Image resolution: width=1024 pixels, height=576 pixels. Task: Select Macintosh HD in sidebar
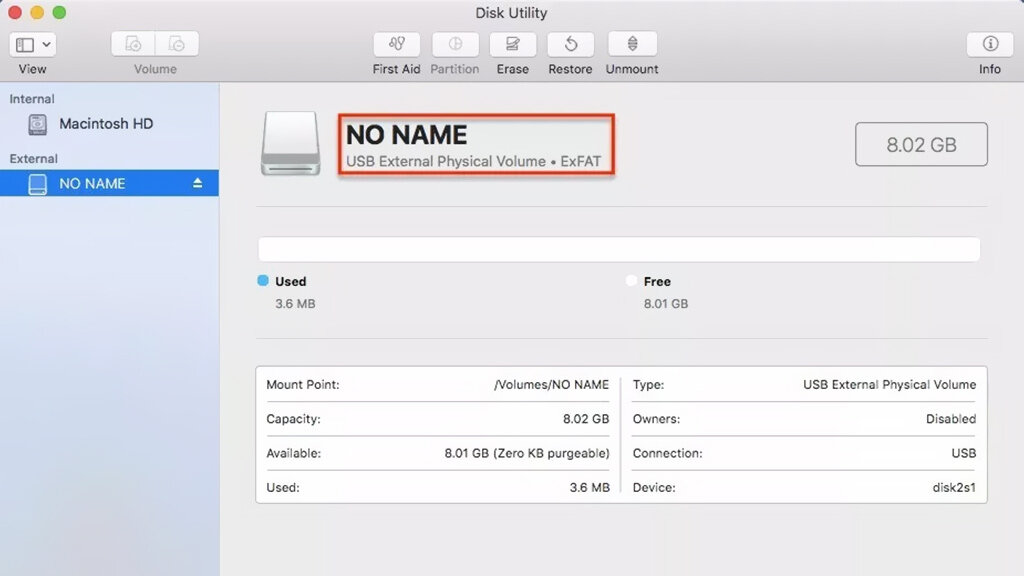109,124
